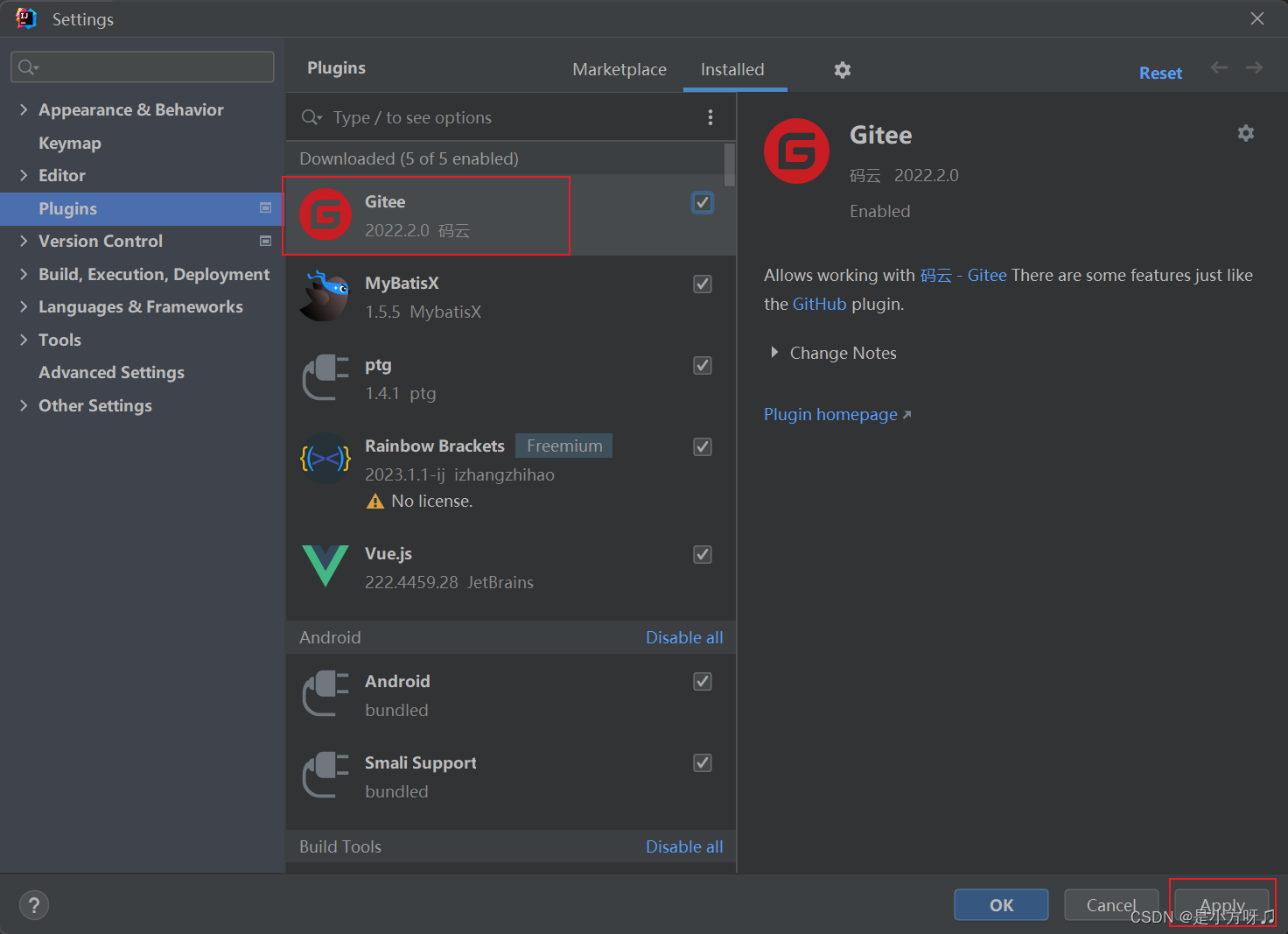
Task: Click the IntelliJ logo in title bar
Action: tap(26, 18)
